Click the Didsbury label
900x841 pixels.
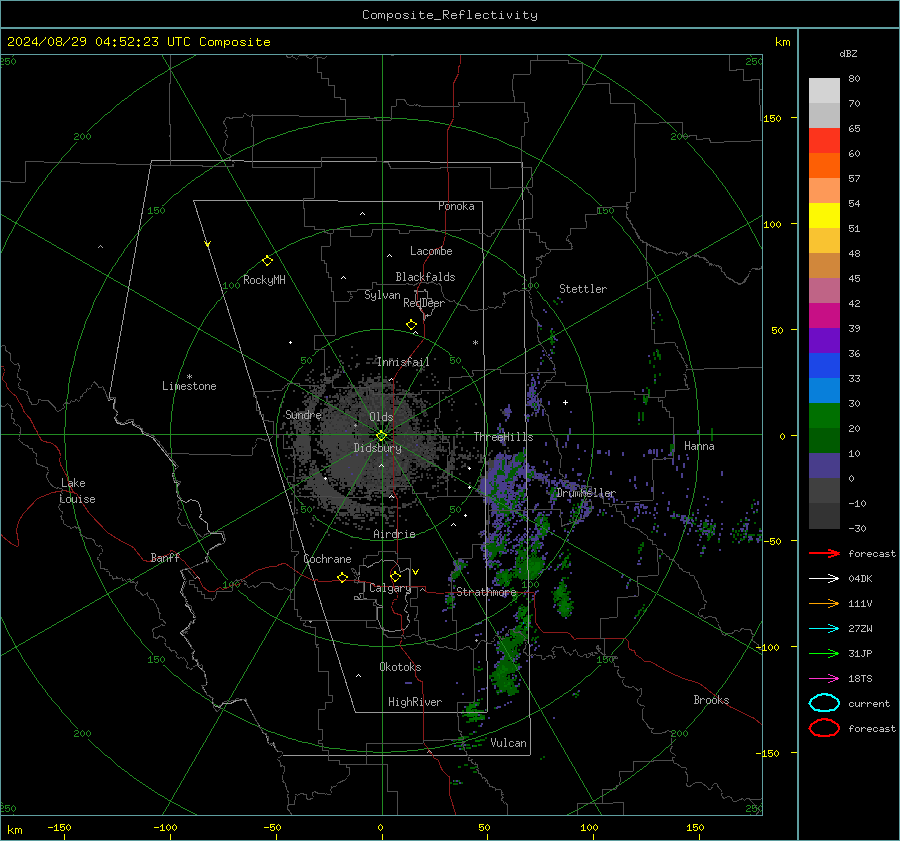point(377,448)
